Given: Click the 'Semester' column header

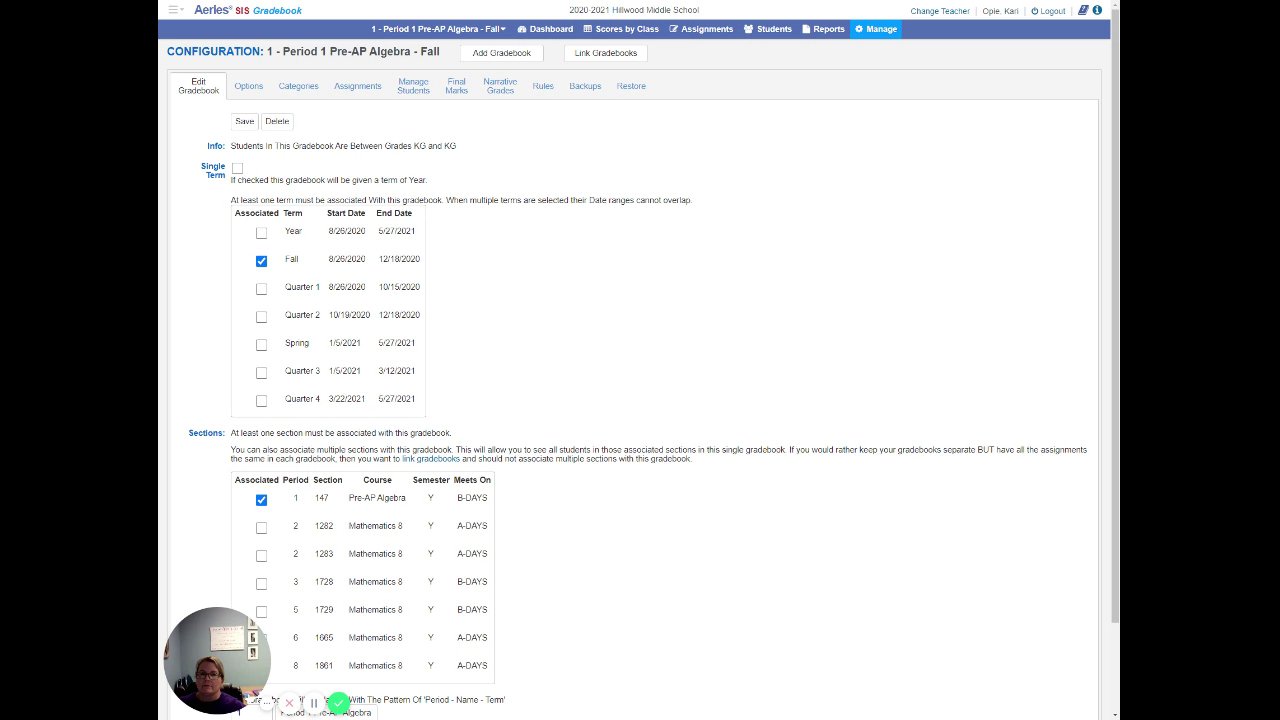Looking at the screenshot, I should (431, 480).
